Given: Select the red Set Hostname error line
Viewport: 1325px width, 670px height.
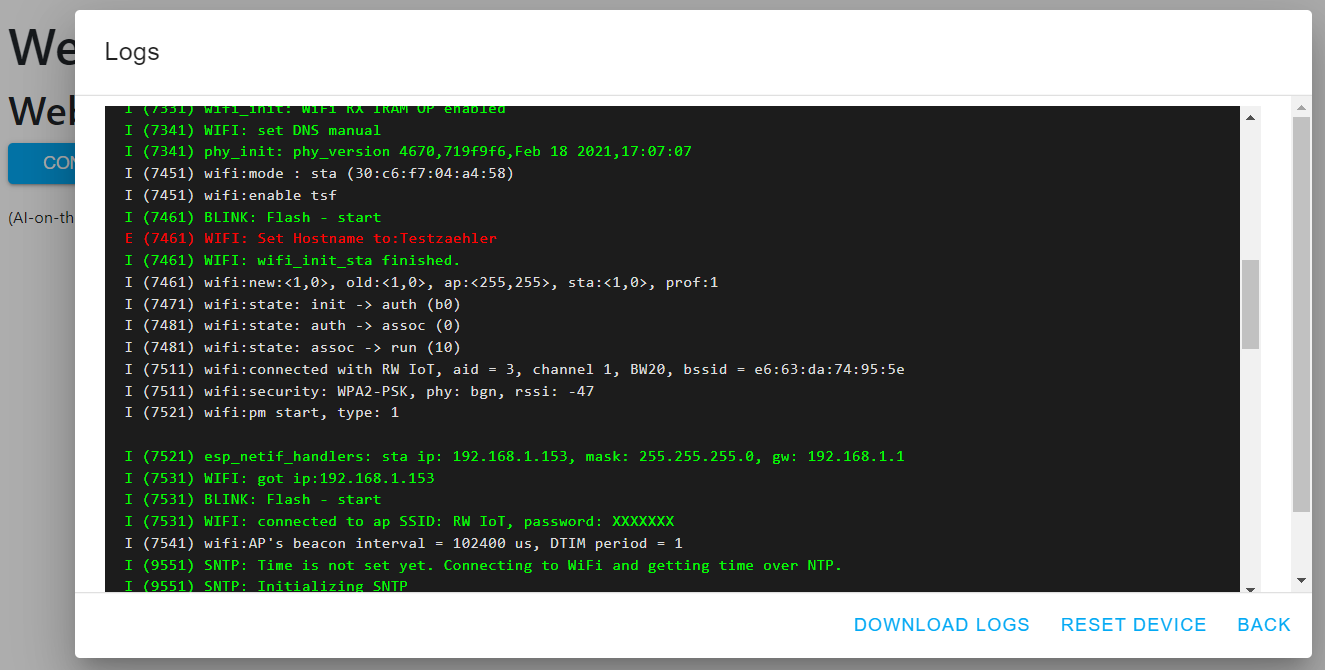Looking at the screenshot, I should click(x=310, y=238).
